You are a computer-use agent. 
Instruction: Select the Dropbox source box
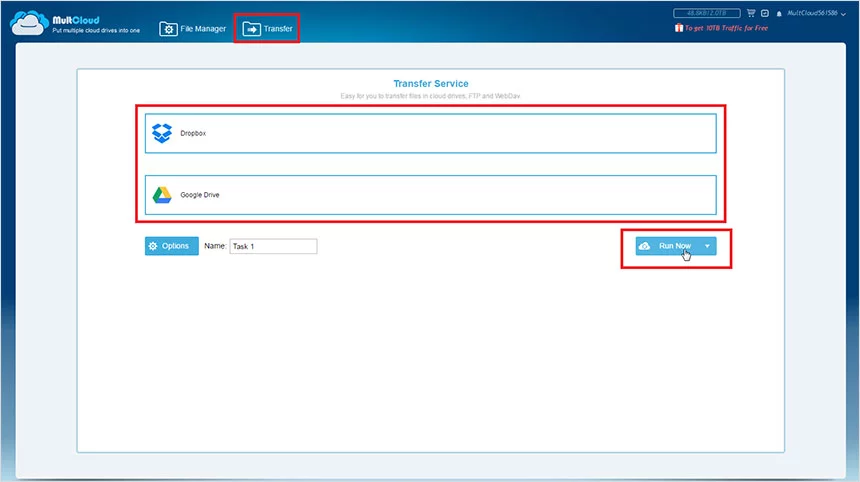tap(431, 133)
